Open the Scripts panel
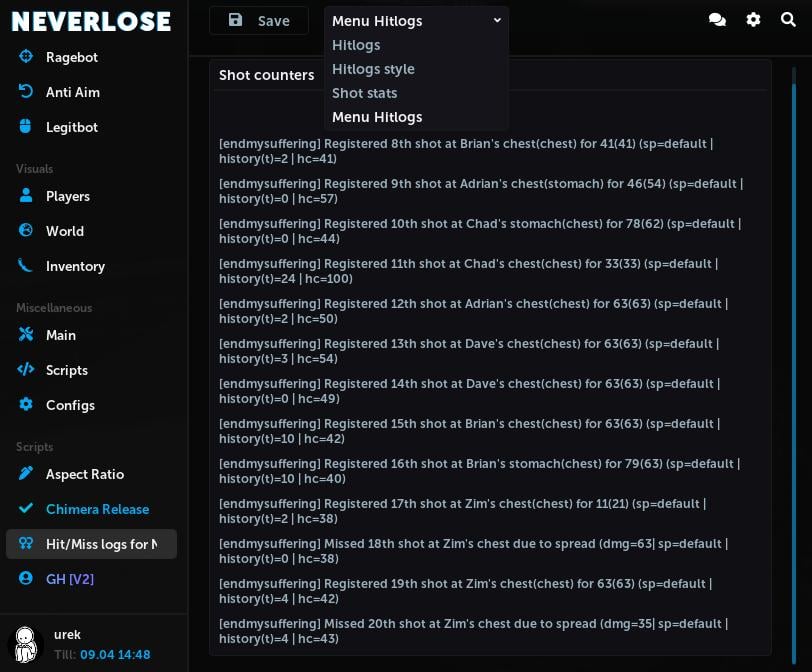 pos(67,370)
